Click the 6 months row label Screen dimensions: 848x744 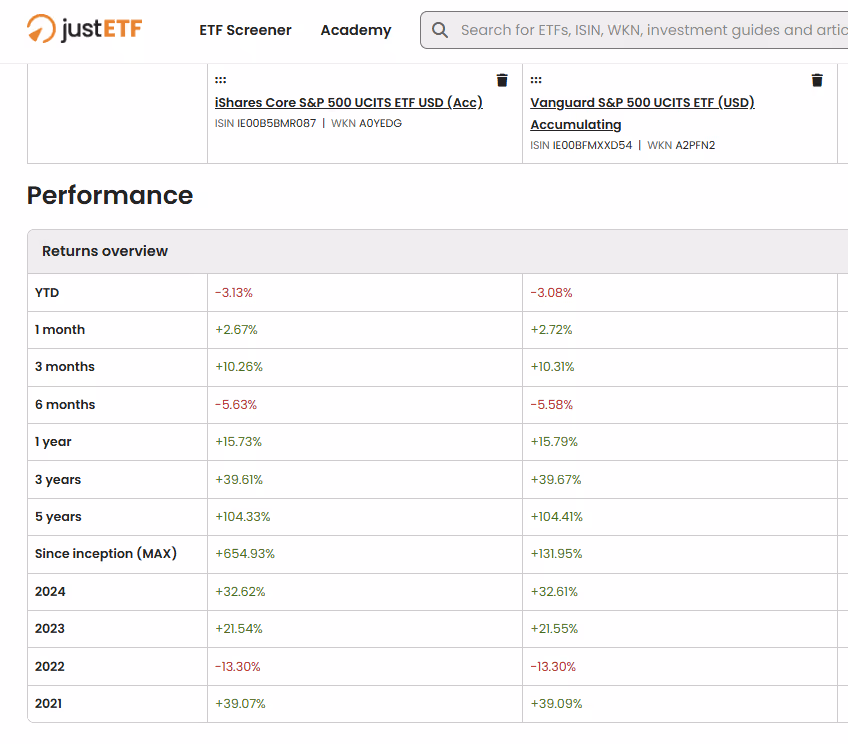click(x=65, y=404)
